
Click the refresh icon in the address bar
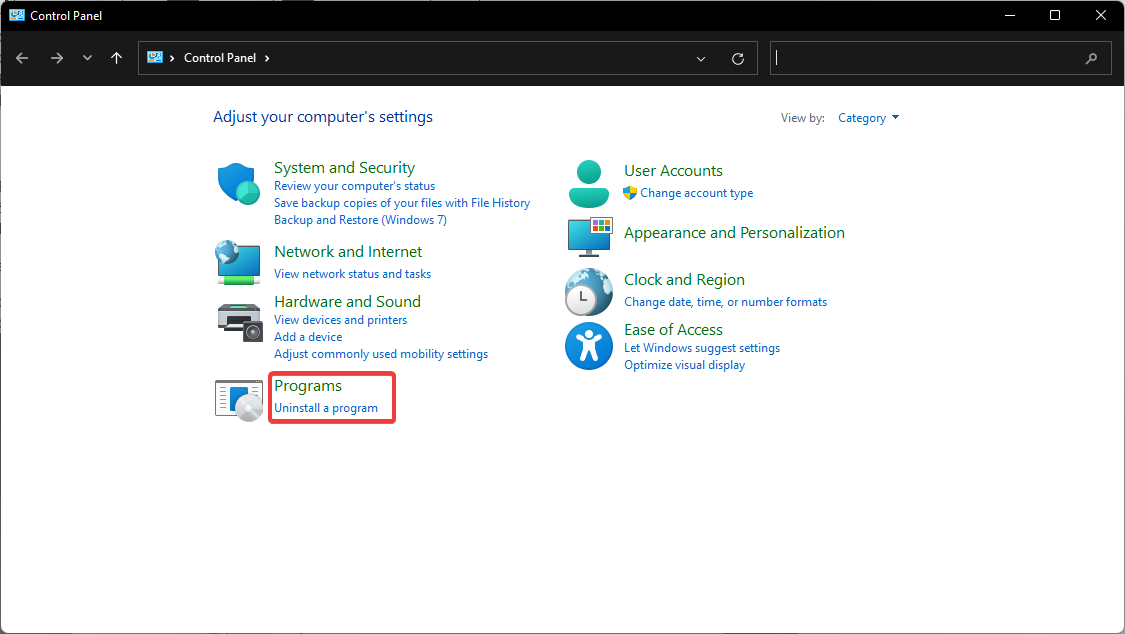tap(738, 57)
